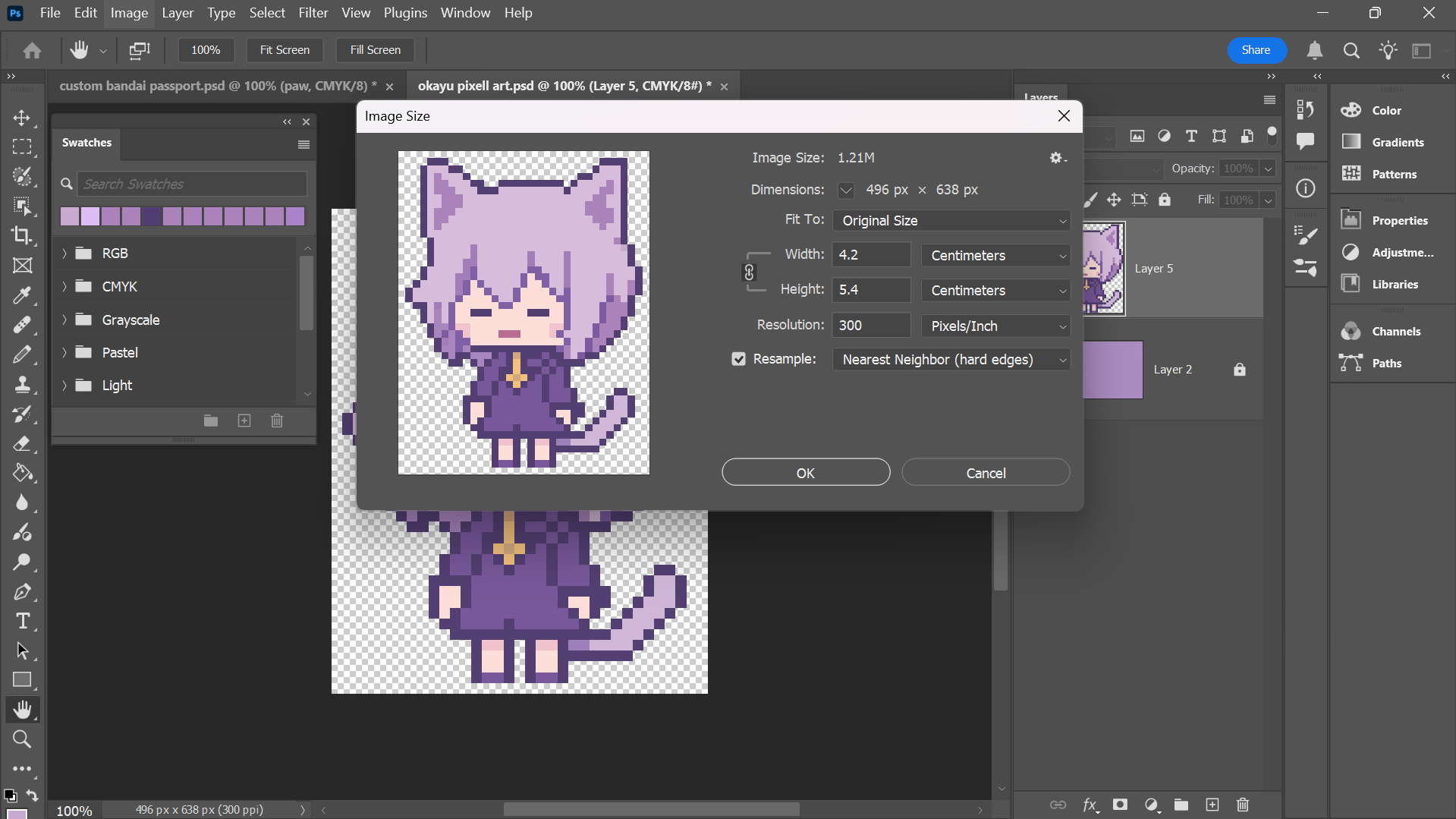
Task: Select the Eraser tool
Action: coord(22,443)
